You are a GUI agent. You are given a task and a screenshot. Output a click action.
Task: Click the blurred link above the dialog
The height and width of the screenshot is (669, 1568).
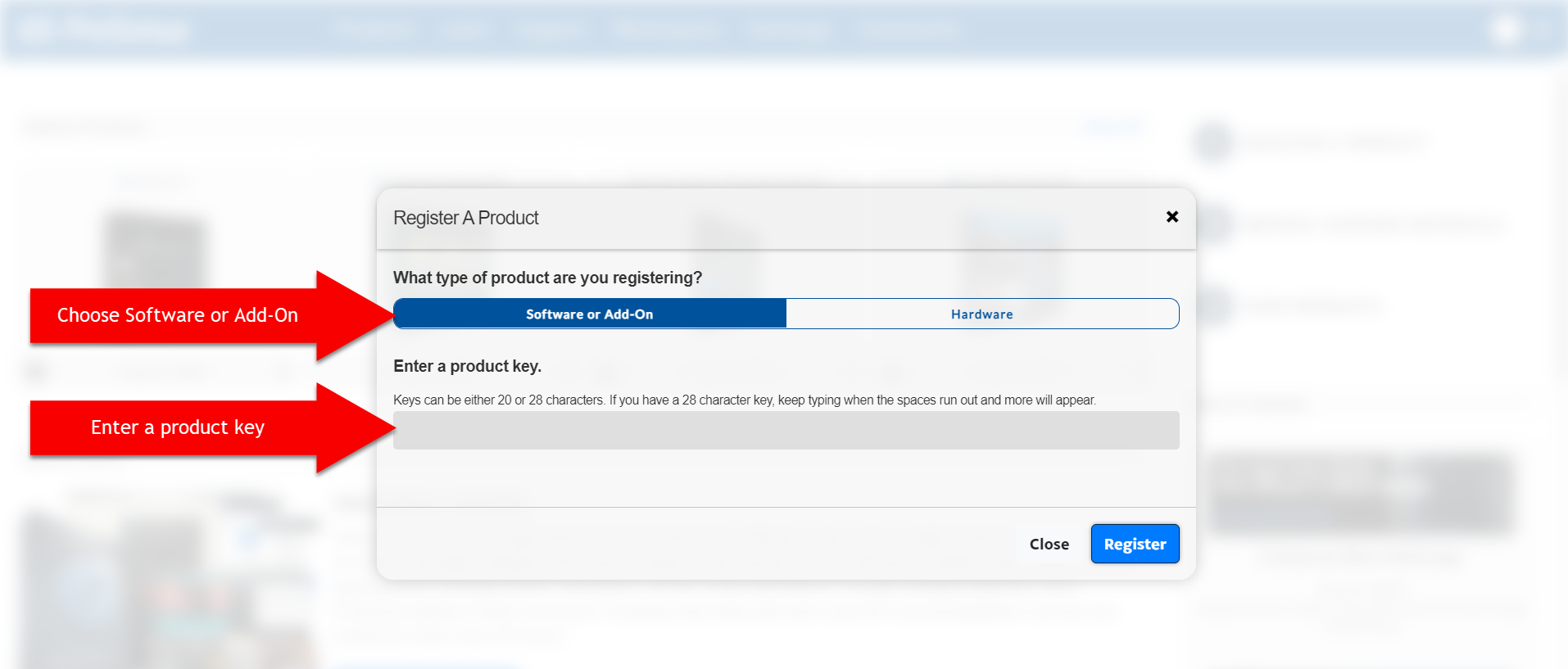1114,125
